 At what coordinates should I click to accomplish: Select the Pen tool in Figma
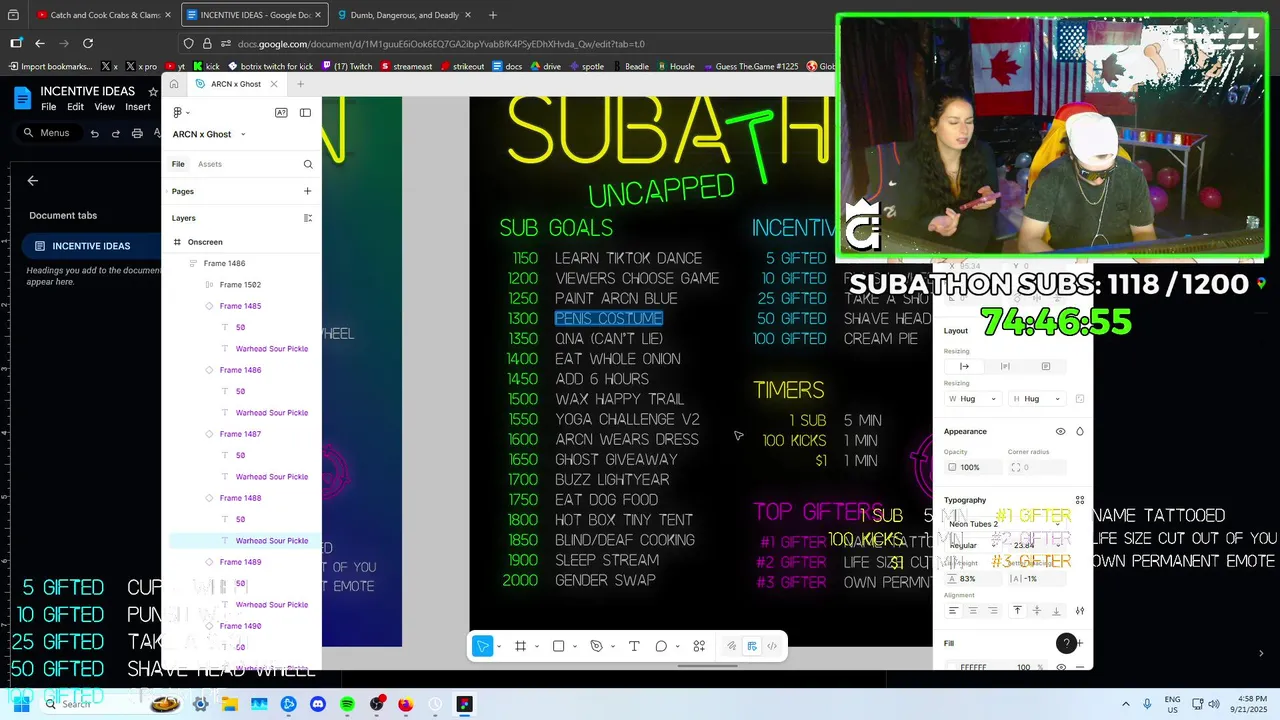(x=596, y=646)
